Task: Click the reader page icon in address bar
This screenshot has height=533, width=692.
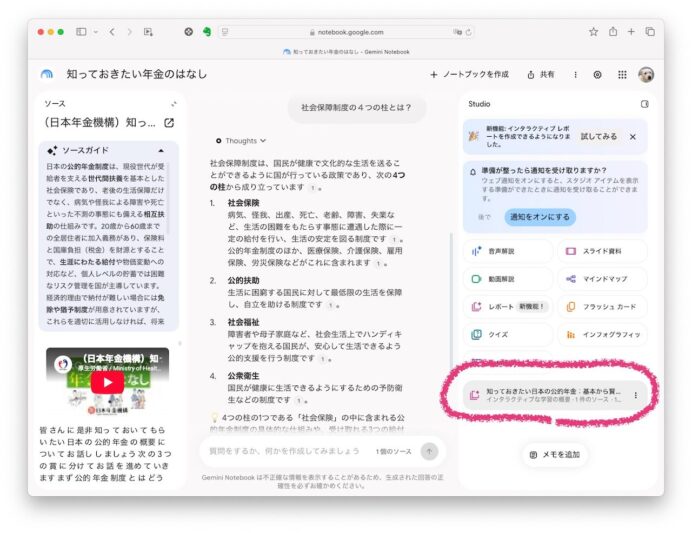Action: coord(225,32)
